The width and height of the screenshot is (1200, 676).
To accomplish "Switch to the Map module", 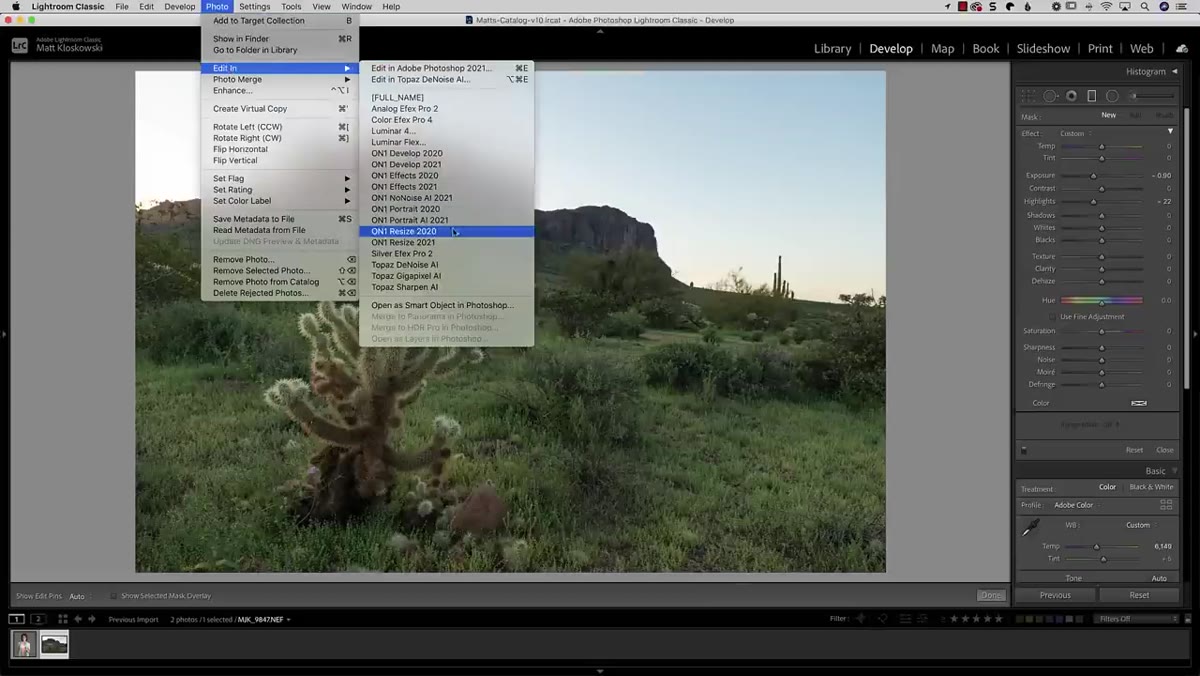I will (942, 48).
